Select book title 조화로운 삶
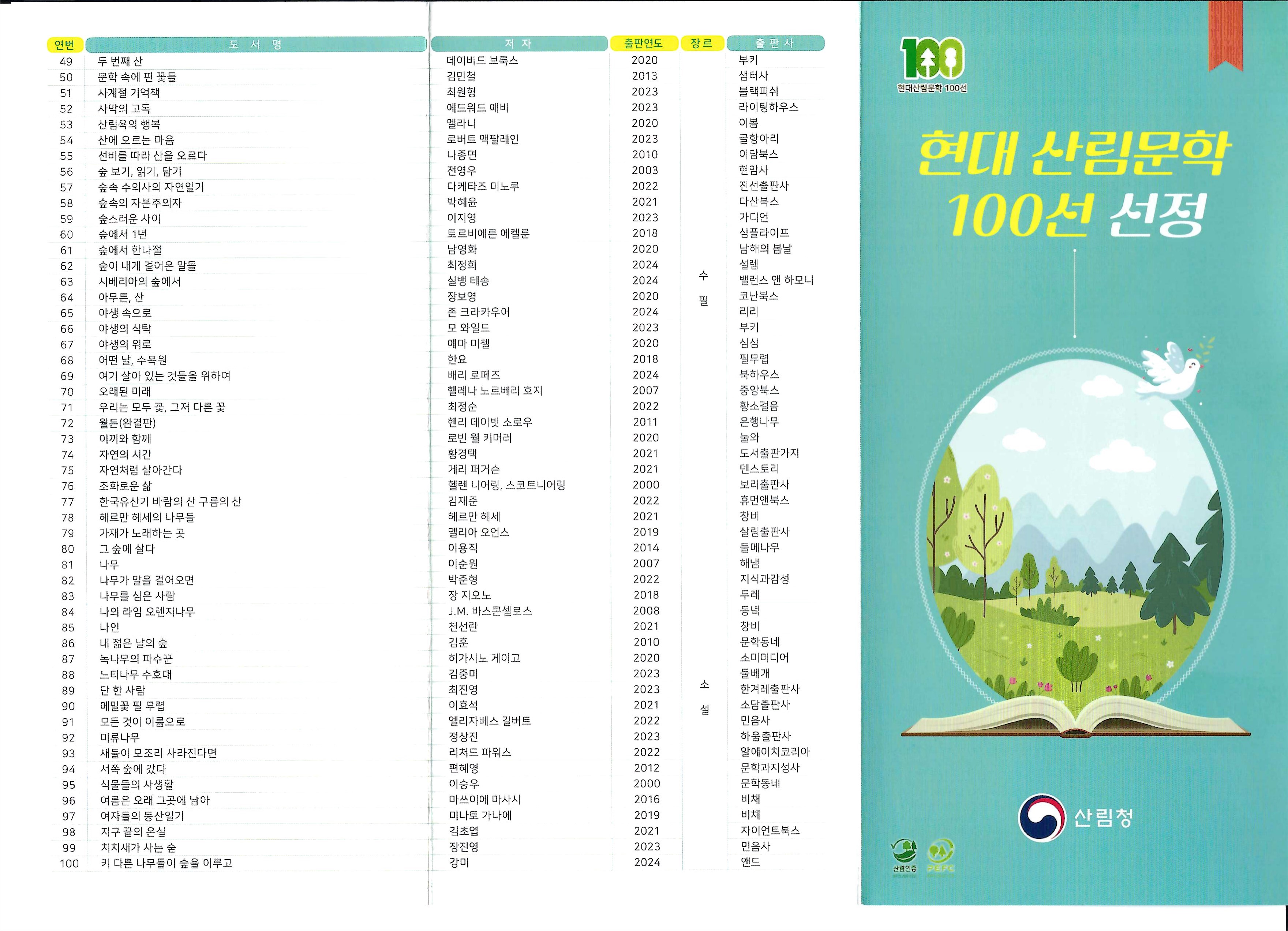 click(126, 486)
